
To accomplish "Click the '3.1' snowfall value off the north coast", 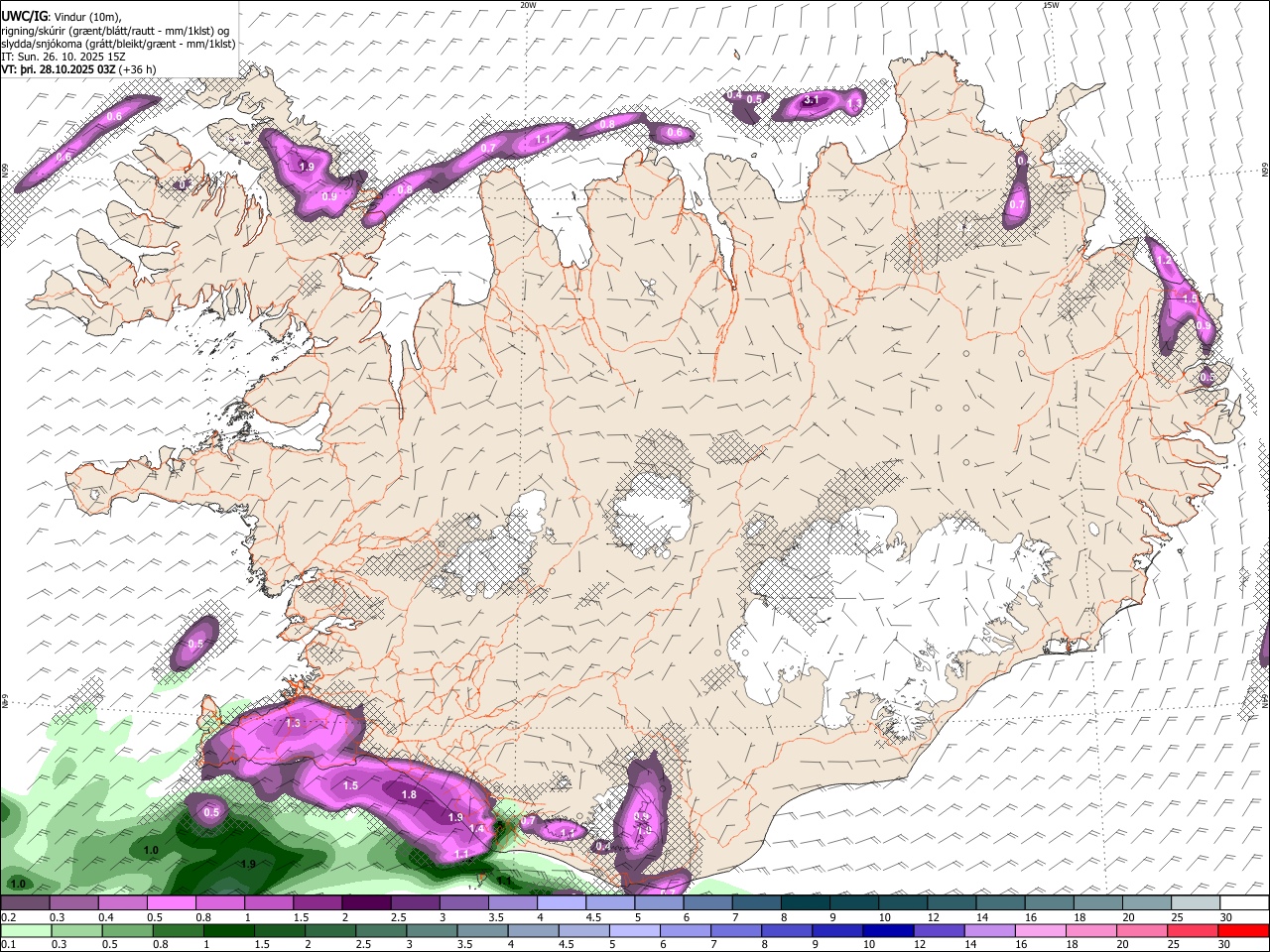I will [811, 100].
